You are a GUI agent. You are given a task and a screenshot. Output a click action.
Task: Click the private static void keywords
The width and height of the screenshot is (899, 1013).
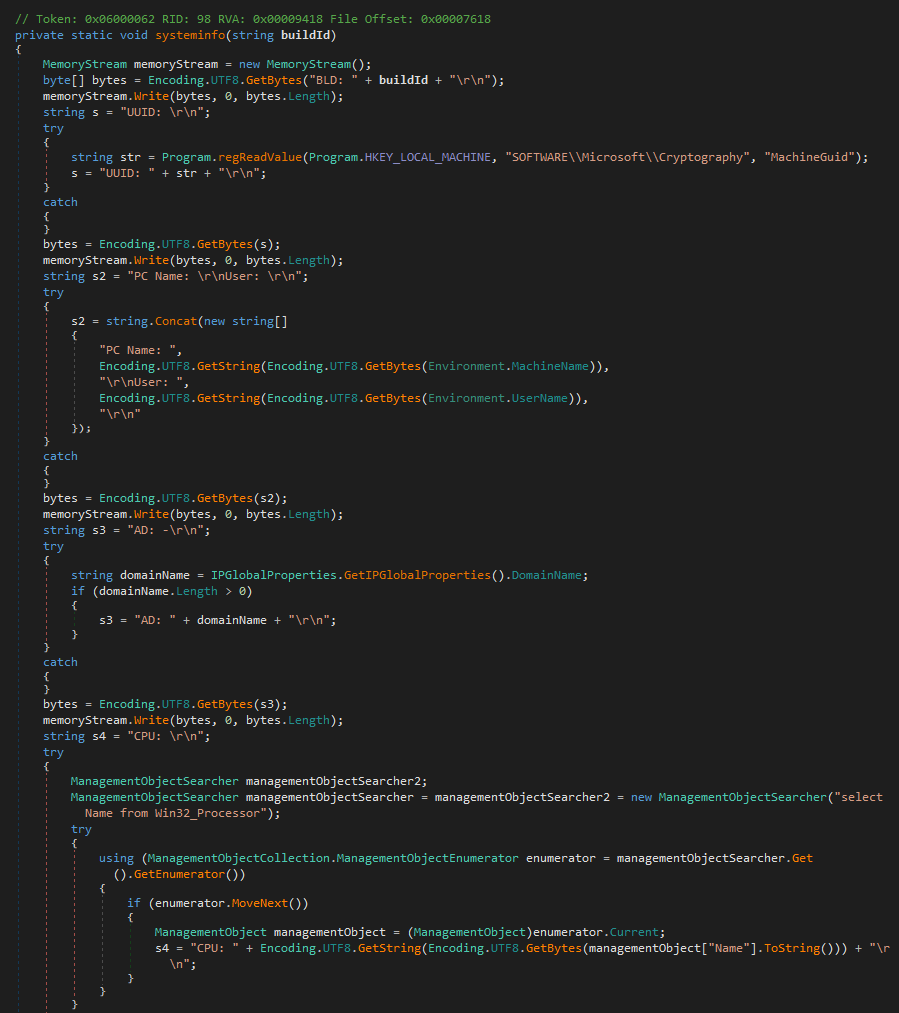[x=81, y=35]
